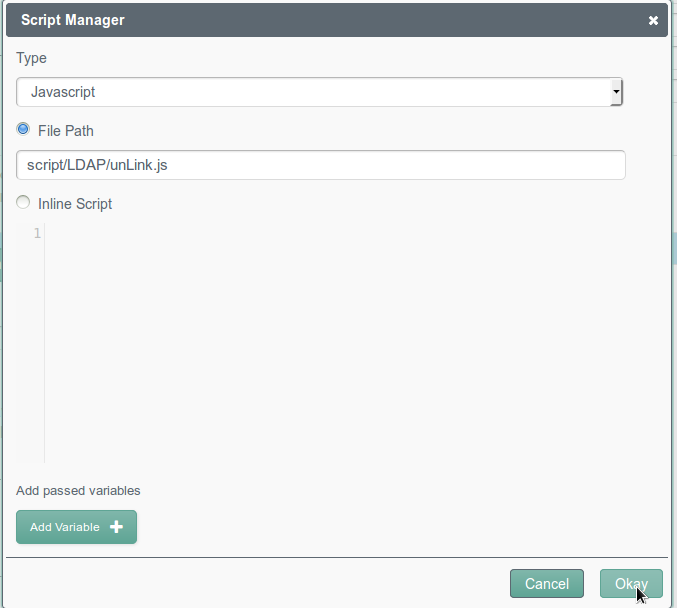Image resolution: width=677 pixels, height=608 pixels.
Task: Click the background page scrollbar behind the dialog
Action: point(674,248)
